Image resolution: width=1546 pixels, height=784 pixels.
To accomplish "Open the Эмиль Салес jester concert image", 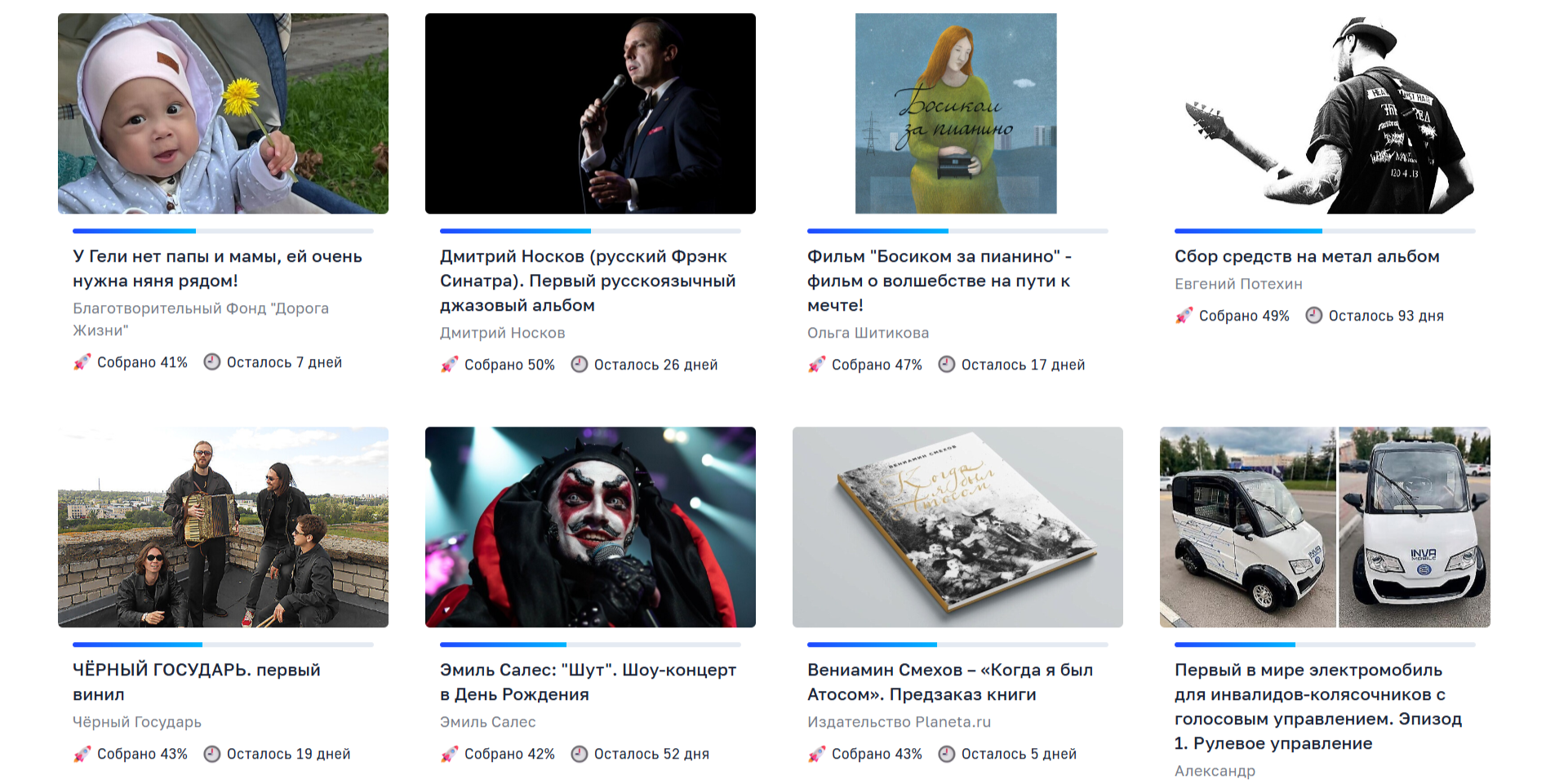I will pos(590,527).
